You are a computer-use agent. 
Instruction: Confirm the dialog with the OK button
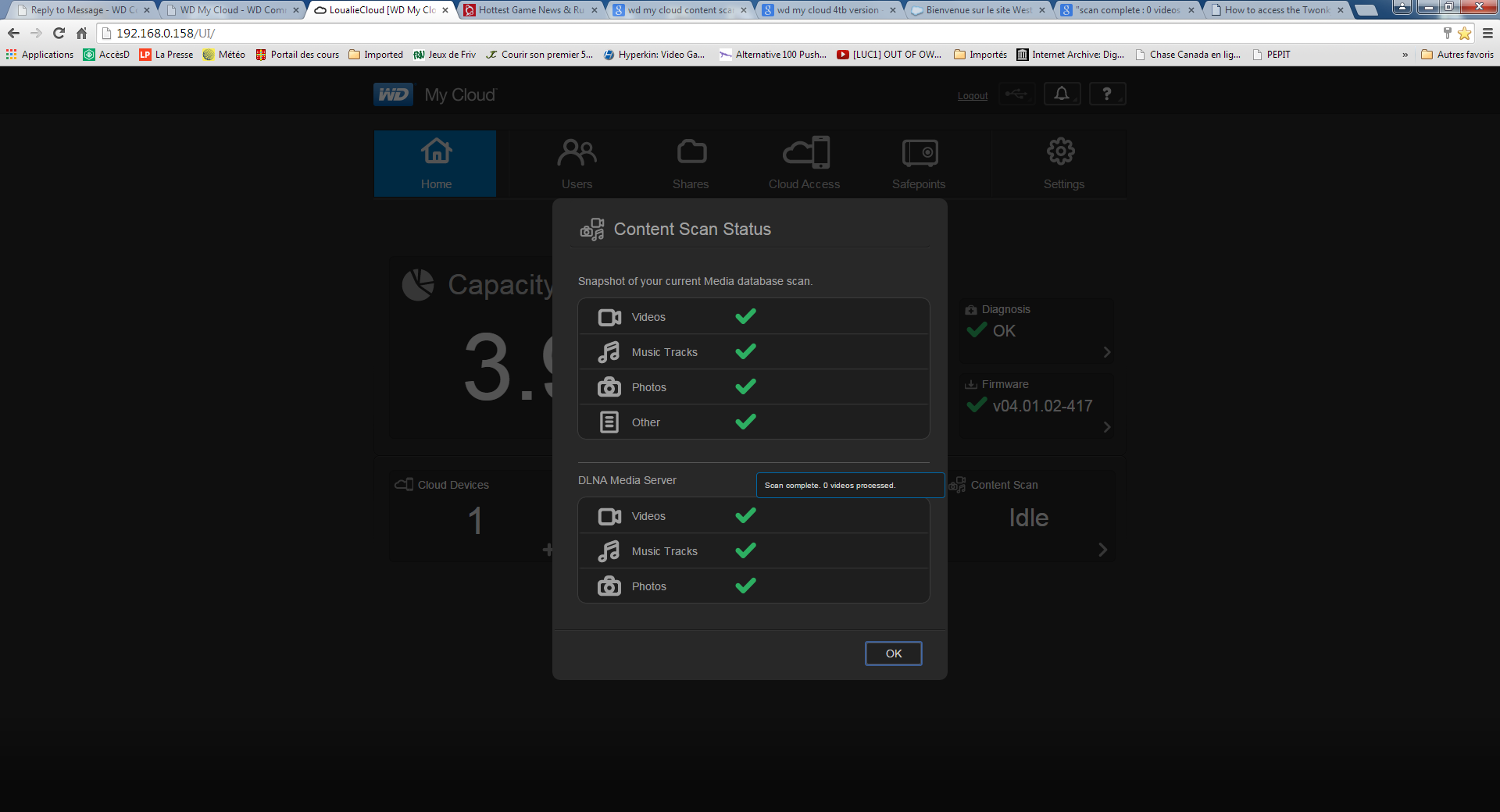[x=894, y=654]
